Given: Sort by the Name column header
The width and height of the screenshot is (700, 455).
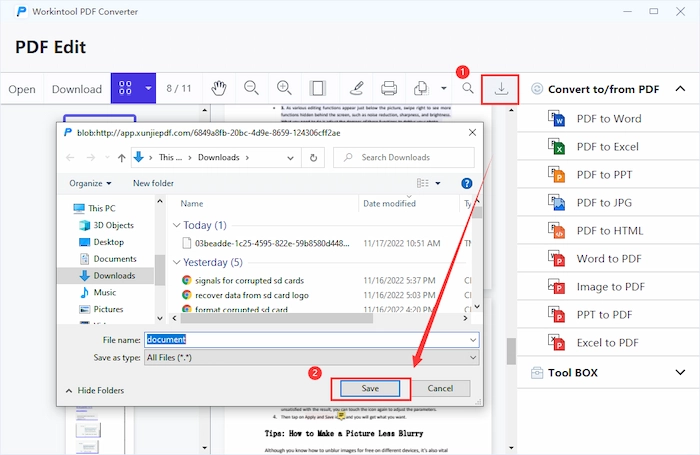Looking at the screenshot, I should coord(192,204).
